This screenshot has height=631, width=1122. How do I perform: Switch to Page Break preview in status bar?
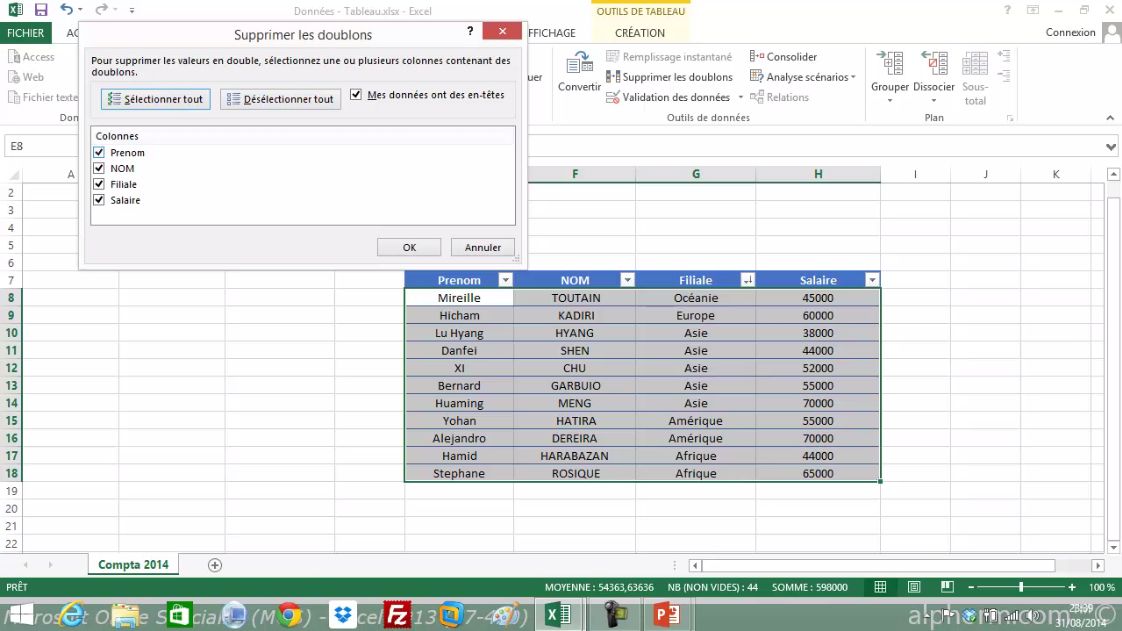[x=947, y=587]
